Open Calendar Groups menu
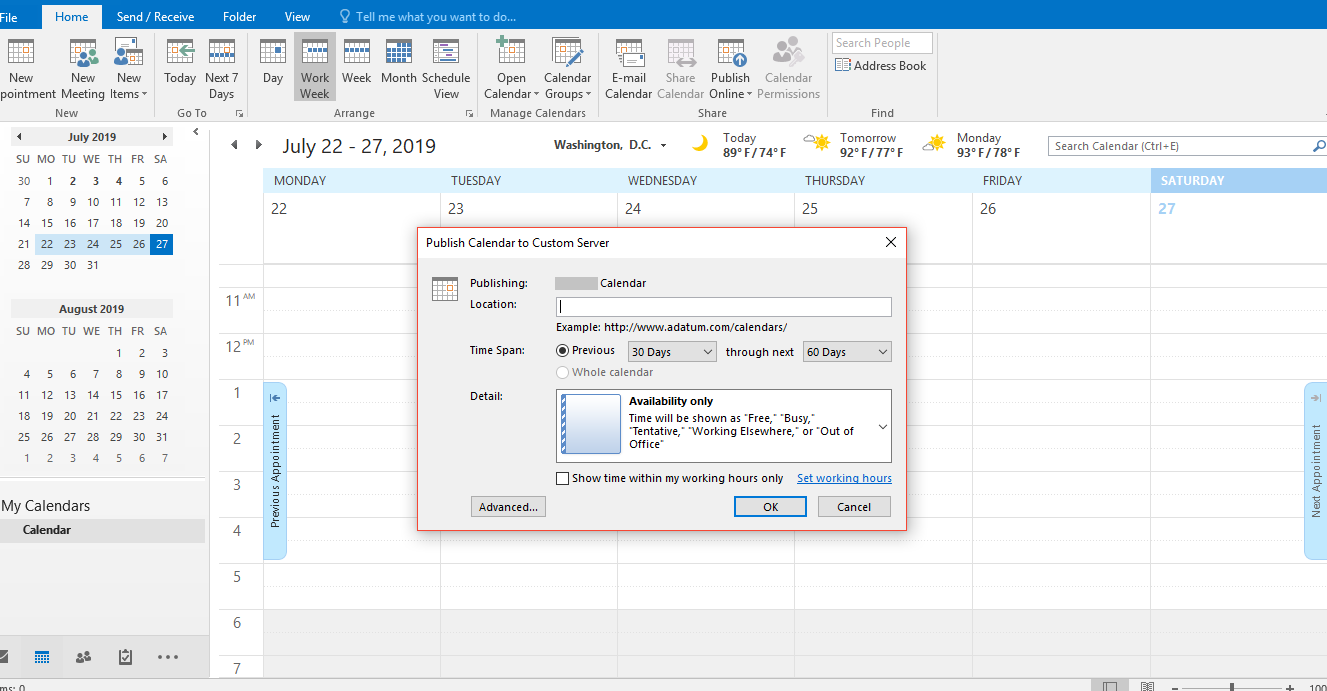1327x691 pixels. click(x=567, y=68)
